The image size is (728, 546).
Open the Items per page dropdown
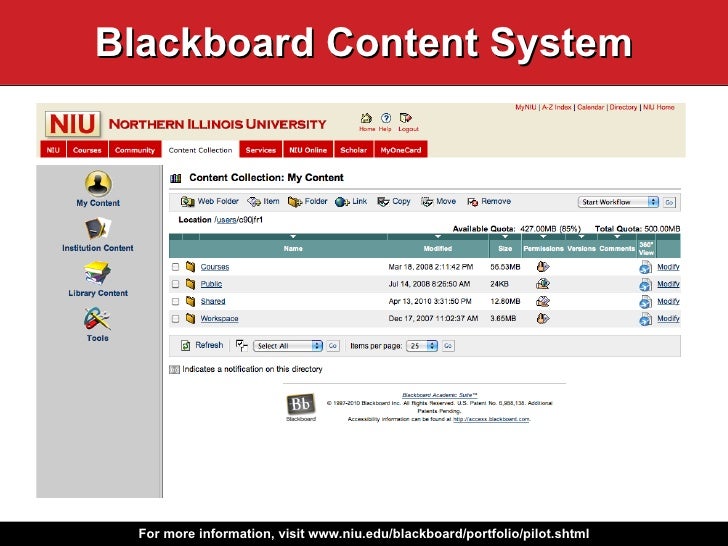point(422,346)
